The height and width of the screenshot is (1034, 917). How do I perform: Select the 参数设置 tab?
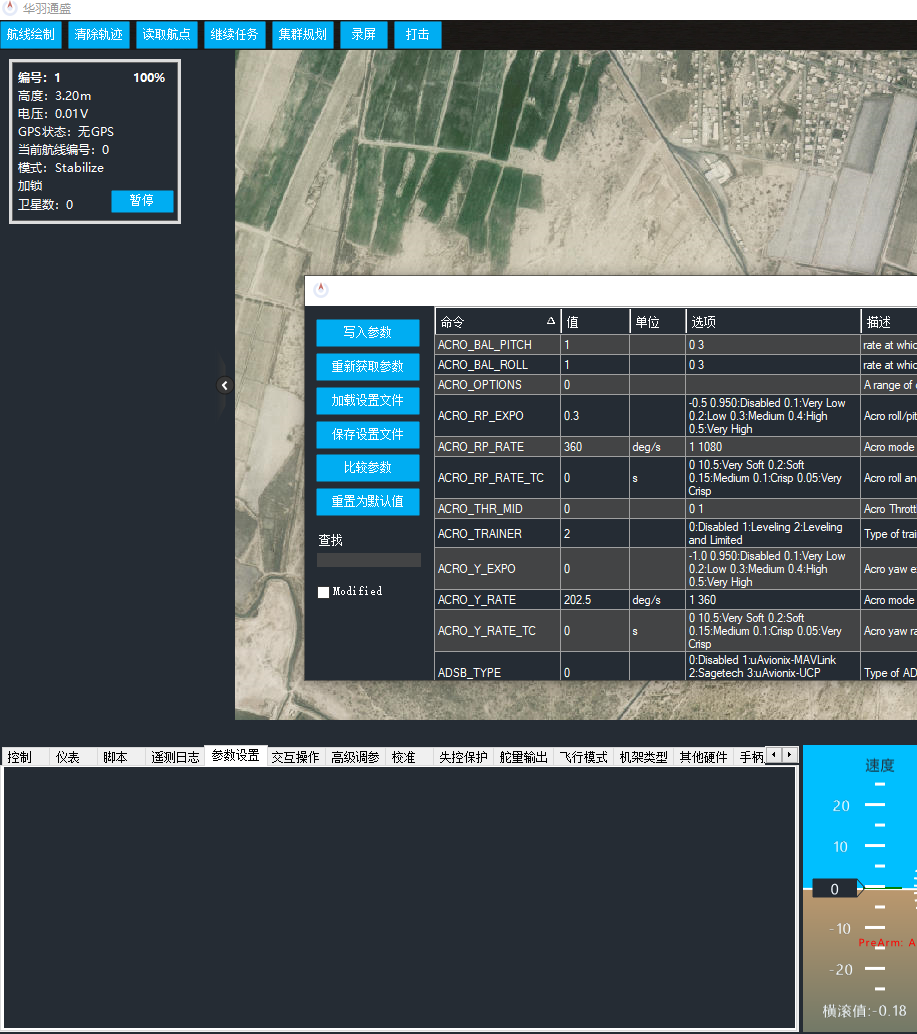(x=235, y=756)
